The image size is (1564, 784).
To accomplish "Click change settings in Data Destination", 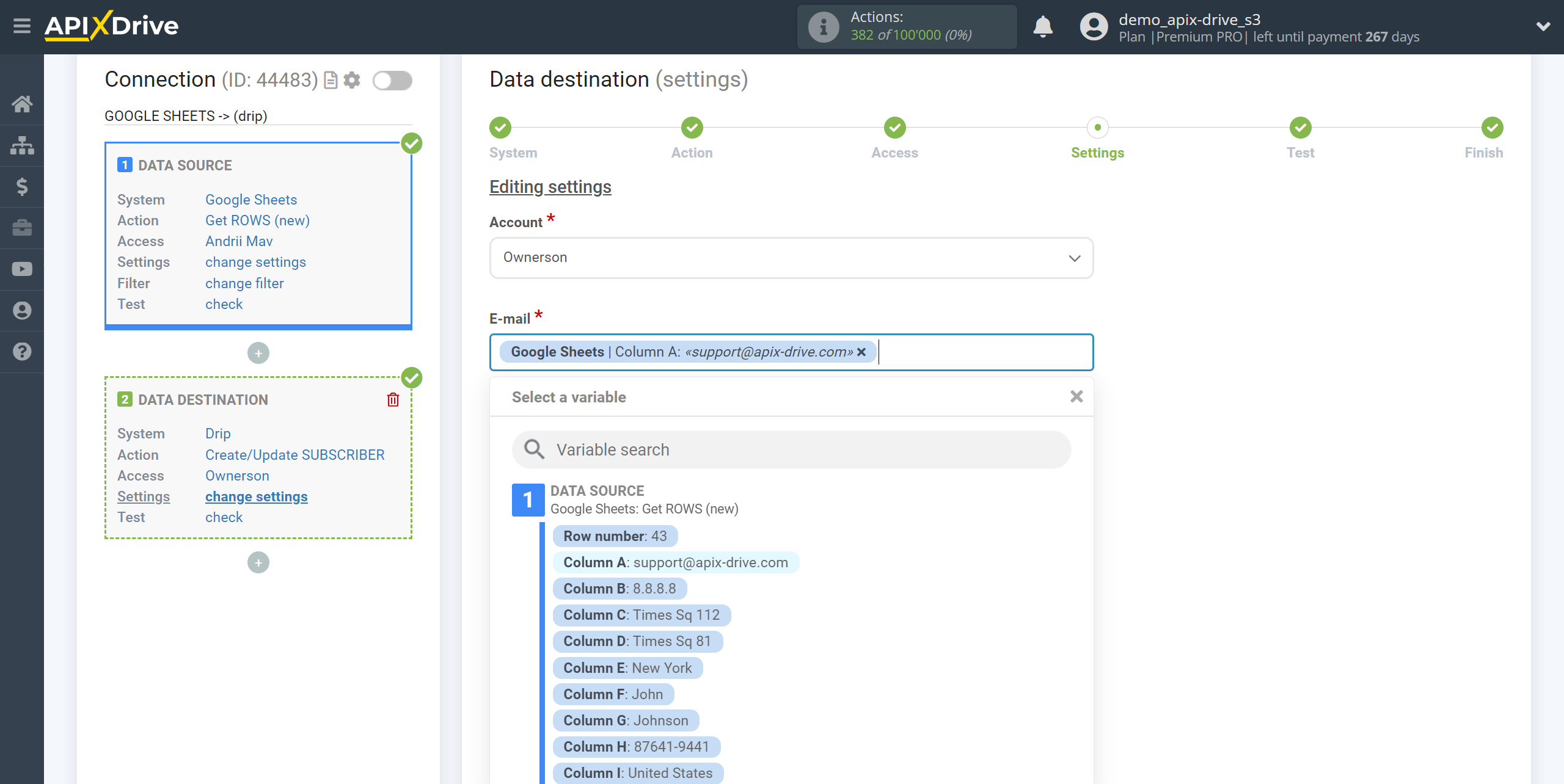I will (x=256, y=496).
